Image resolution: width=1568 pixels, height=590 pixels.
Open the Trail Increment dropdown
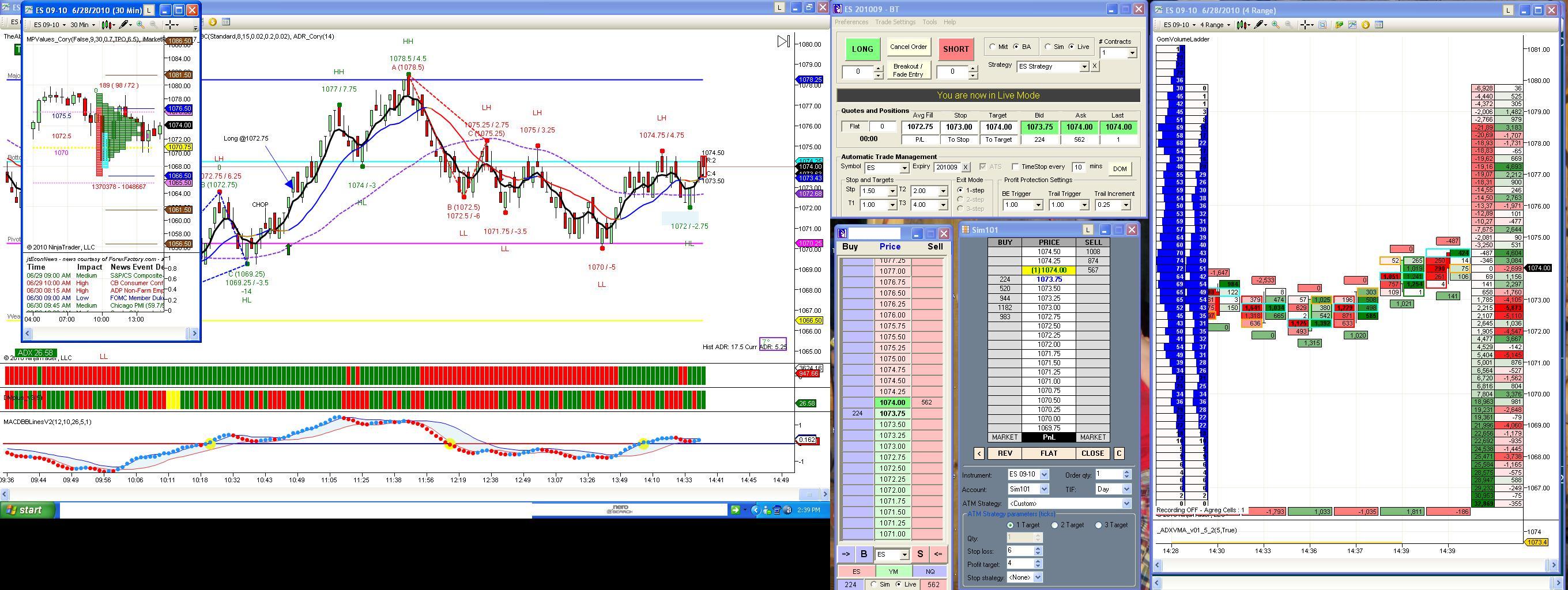tap(1125, 205)
